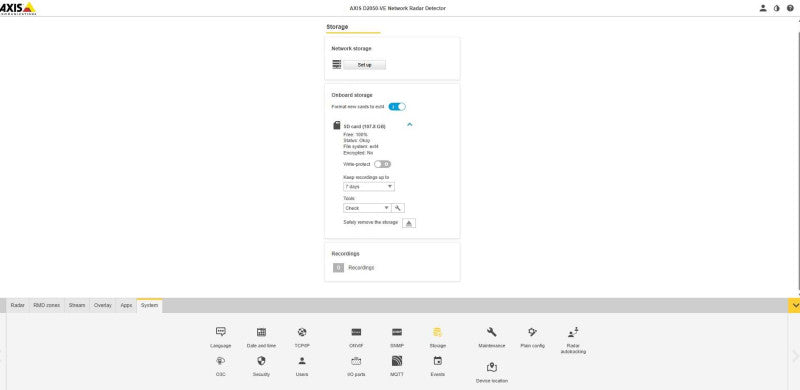Collapse the bottom settings panel with yellow chevron

[x=794, y=305]
